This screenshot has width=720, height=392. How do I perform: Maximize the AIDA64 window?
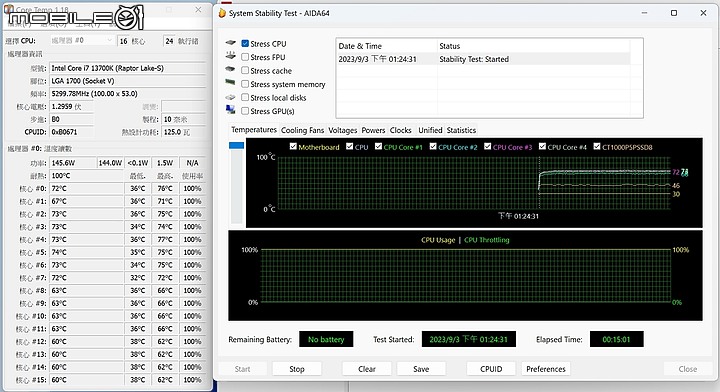pos(674,13)
